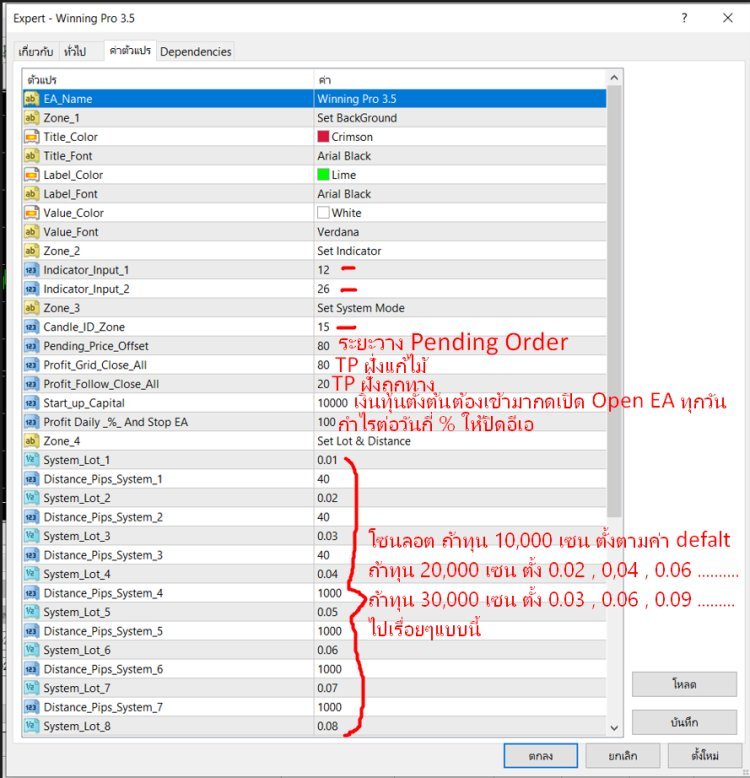
Task: Click the icon beside Indicator_Input_1
Action: pyautogui.click(x=31, y=270)
